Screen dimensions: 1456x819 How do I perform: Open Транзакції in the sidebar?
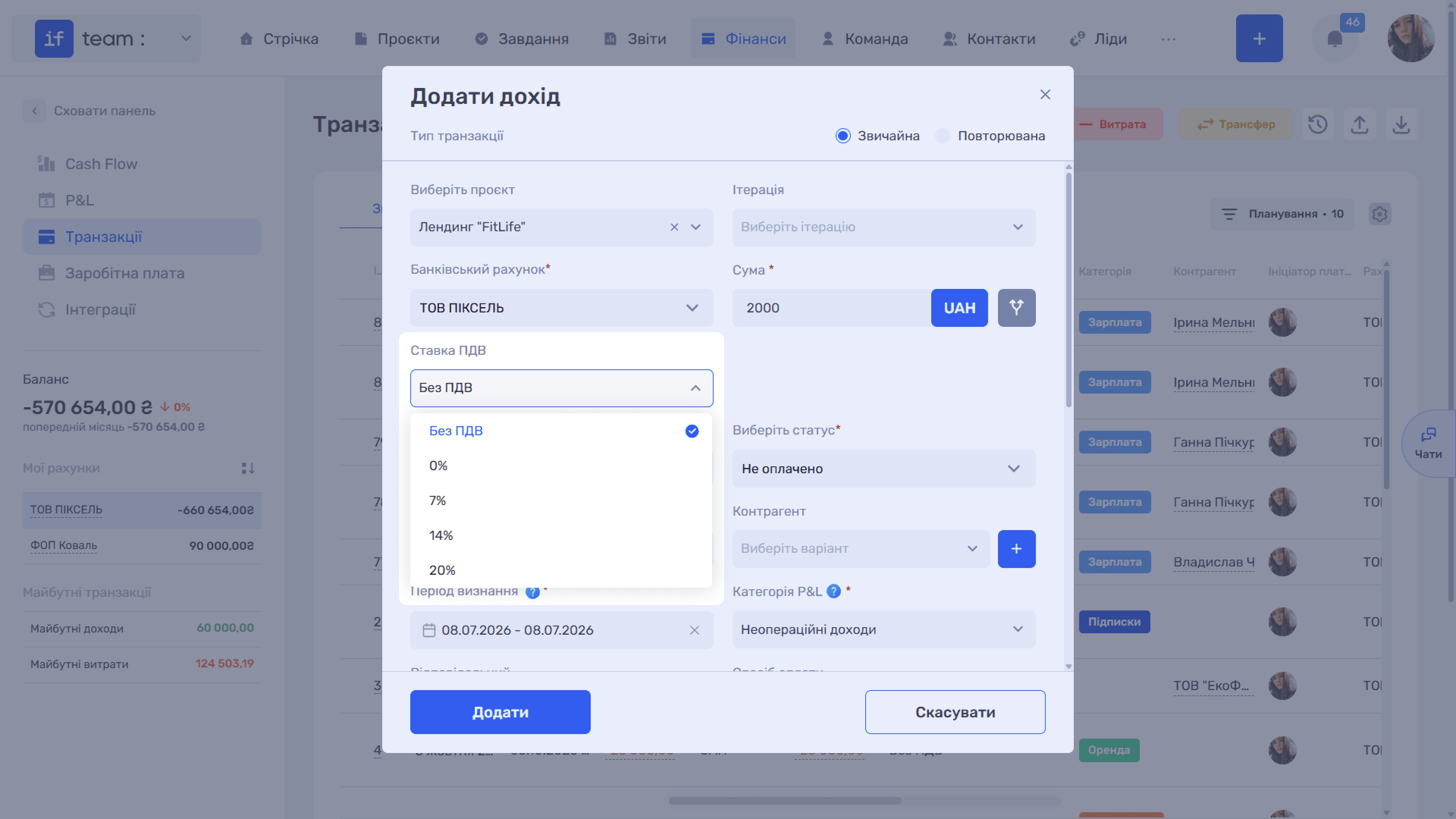tap(142, 237)
